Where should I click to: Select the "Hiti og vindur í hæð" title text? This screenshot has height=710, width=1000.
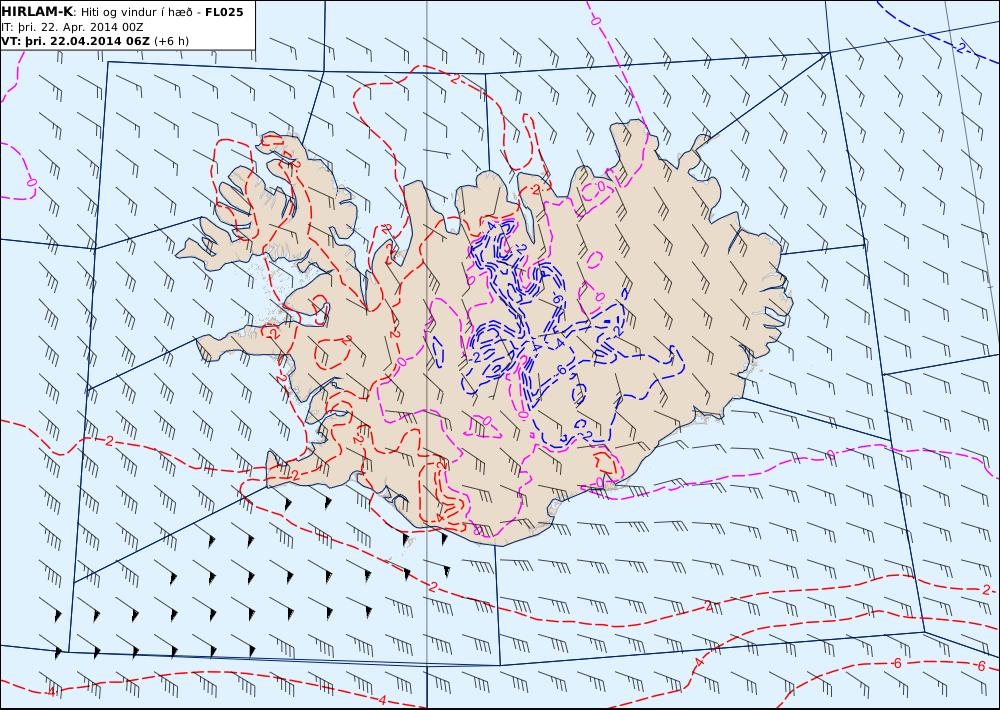coord(136,13)
